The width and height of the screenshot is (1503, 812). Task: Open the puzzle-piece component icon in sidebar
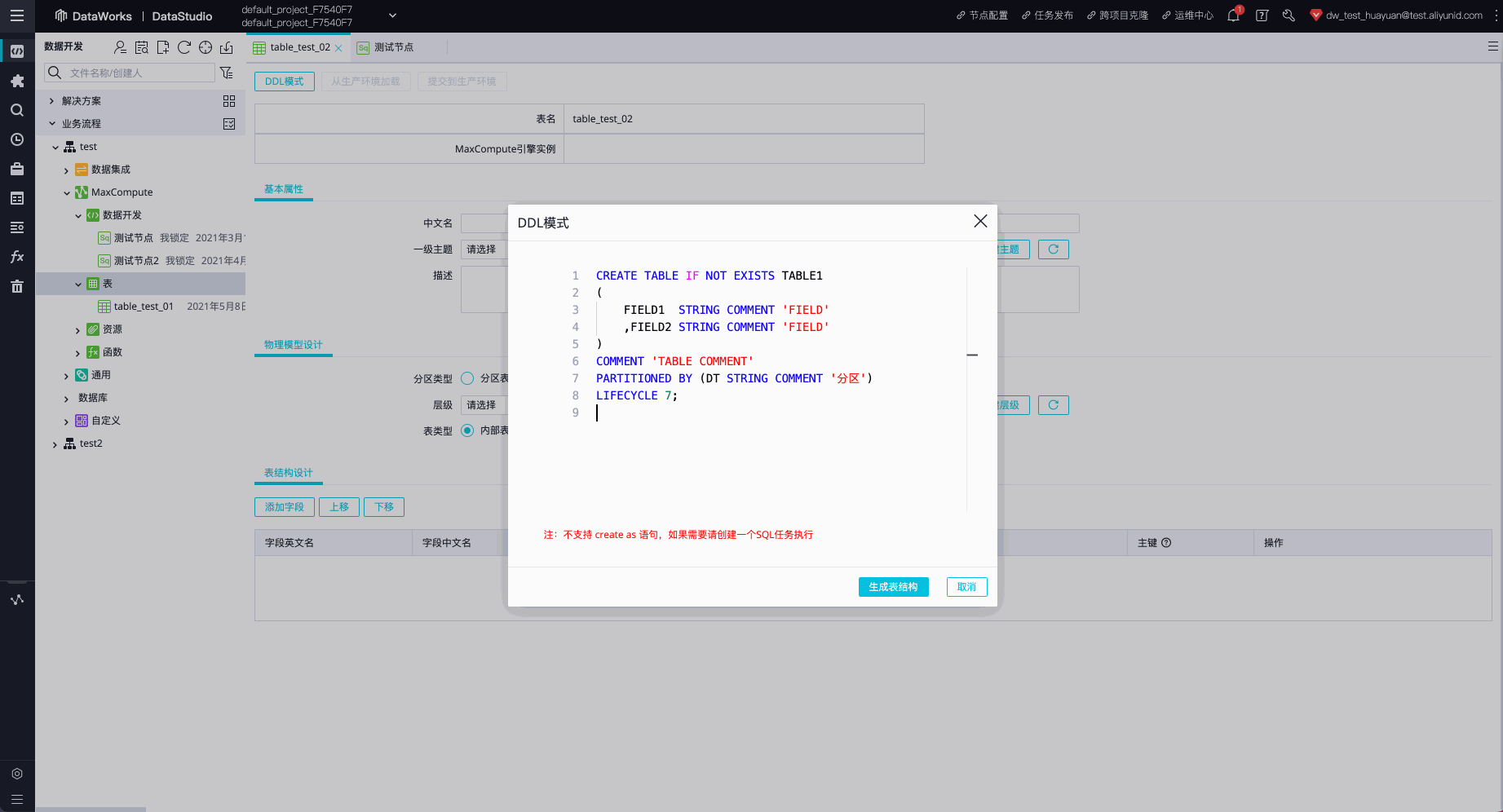click(x=17, y=81)
